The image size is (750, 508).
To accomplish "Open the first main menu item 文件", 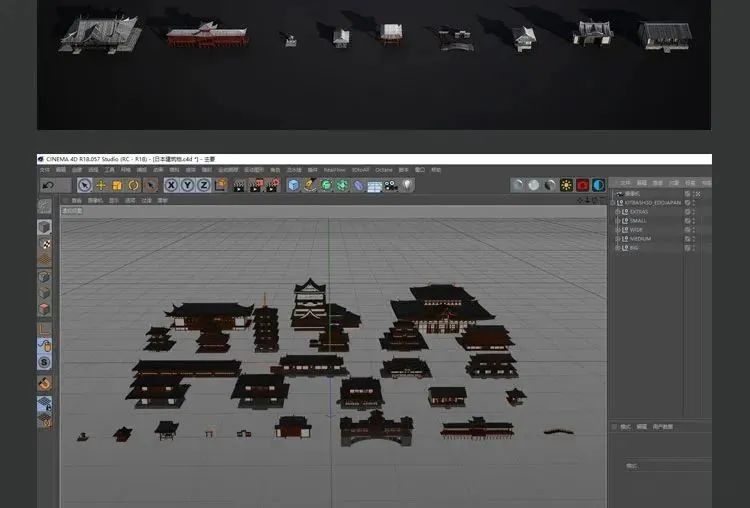I will pyautogui.click(x=44, y=170).
